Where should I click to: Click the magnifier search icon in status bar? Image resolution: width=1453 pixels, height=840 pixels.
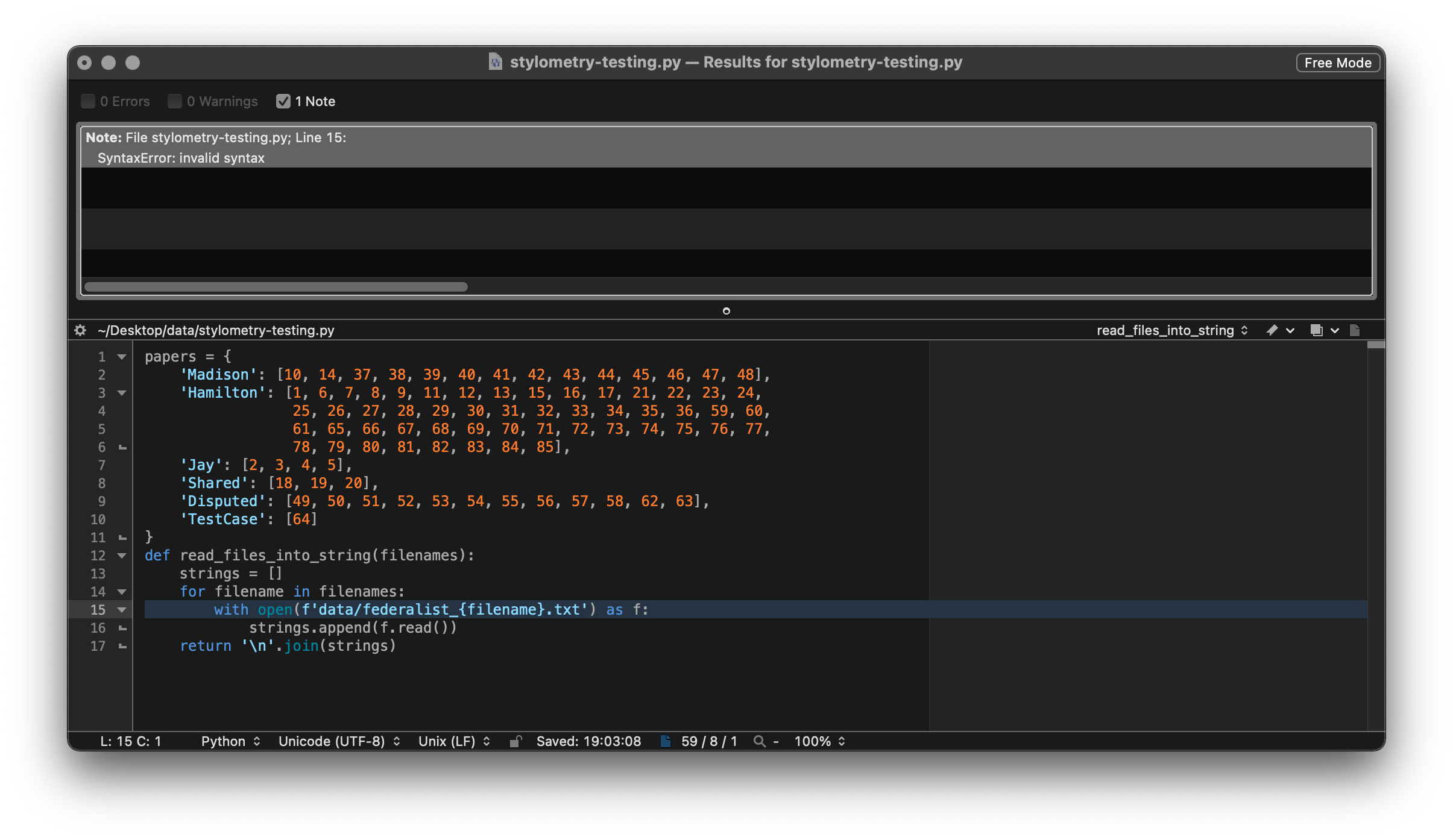pos(760,741)
